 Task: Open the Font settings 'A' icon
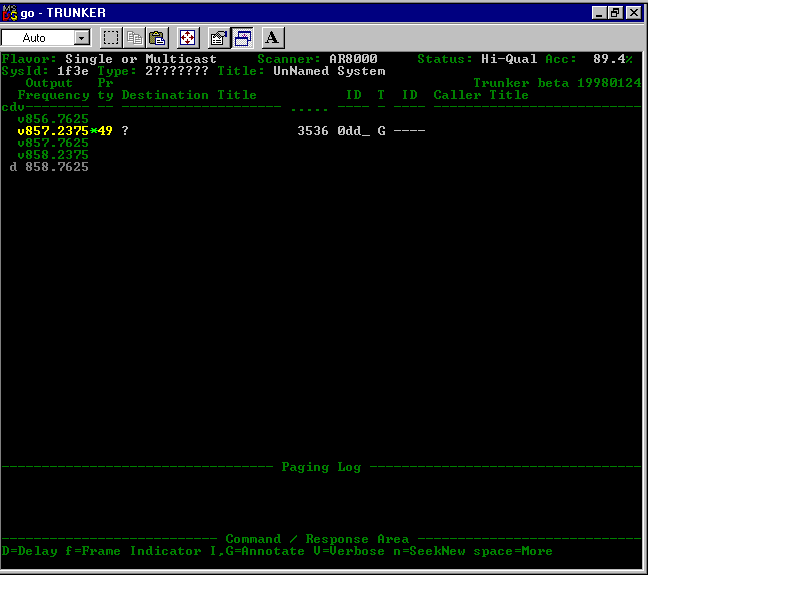tap(273, 38)
